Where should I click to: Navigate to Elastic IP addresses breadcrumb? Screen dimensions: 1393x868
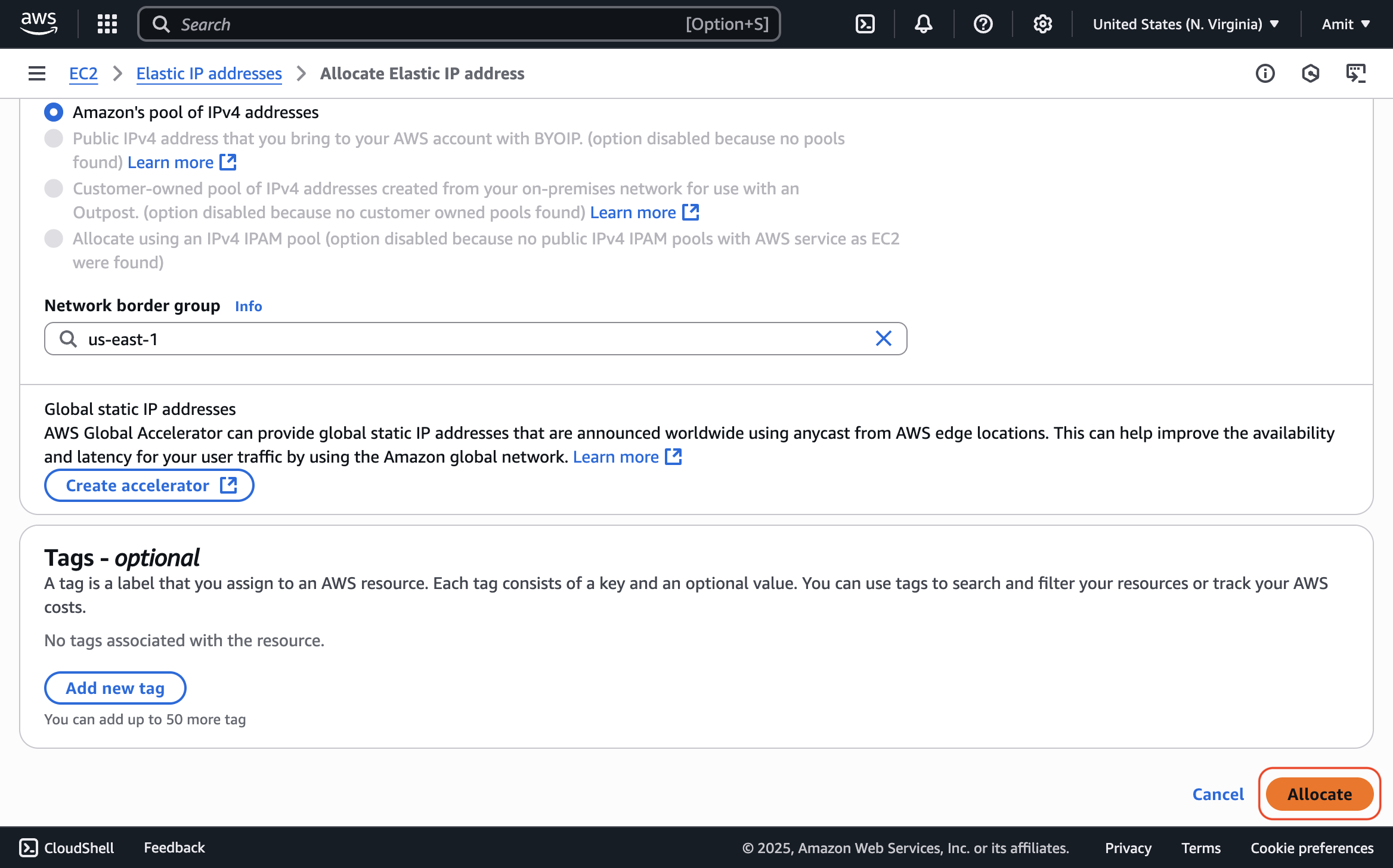click(x=209, y=73)
